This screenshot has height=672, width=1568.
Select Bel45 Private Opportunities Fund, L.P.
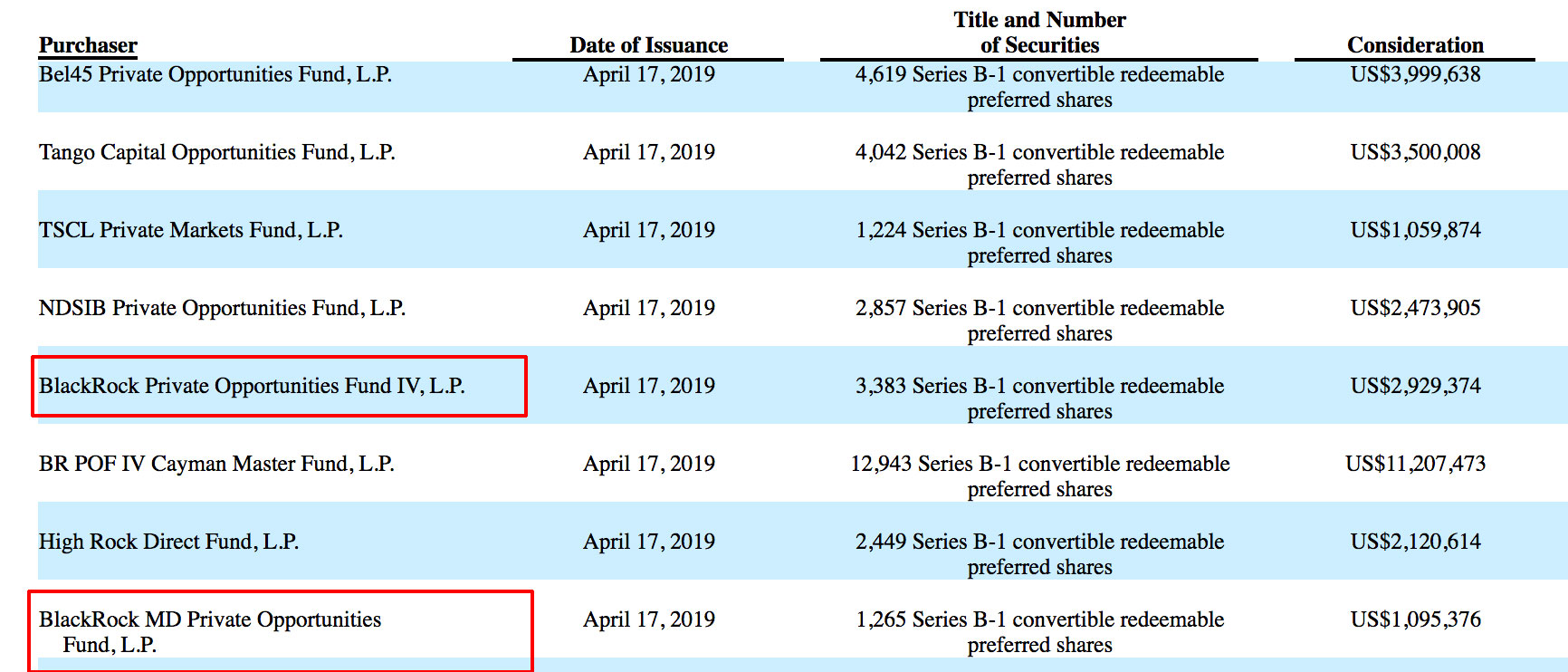click(215, 74)
